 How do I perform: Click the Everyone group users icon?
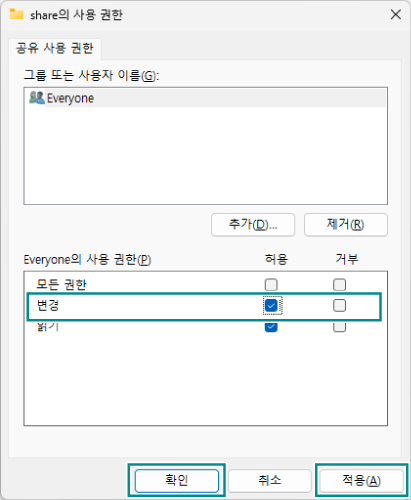coord(37,98)
